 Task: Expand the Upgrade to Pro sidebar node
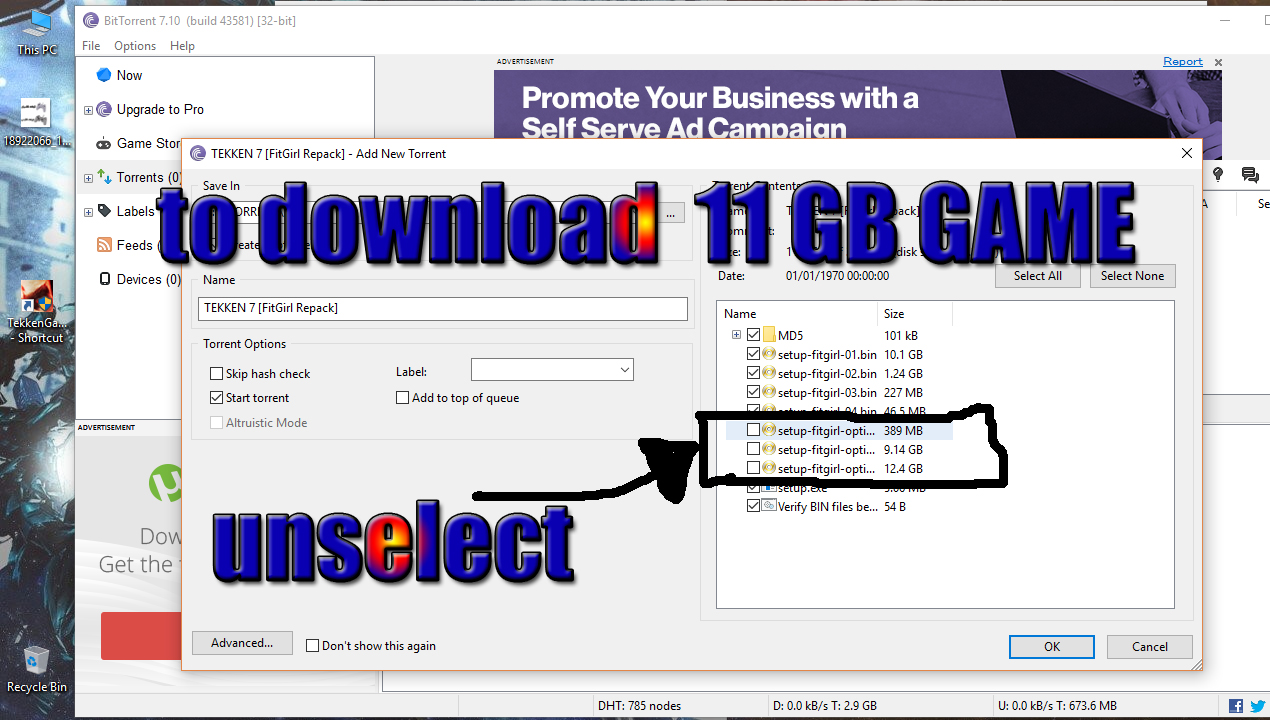click(88, 110)
